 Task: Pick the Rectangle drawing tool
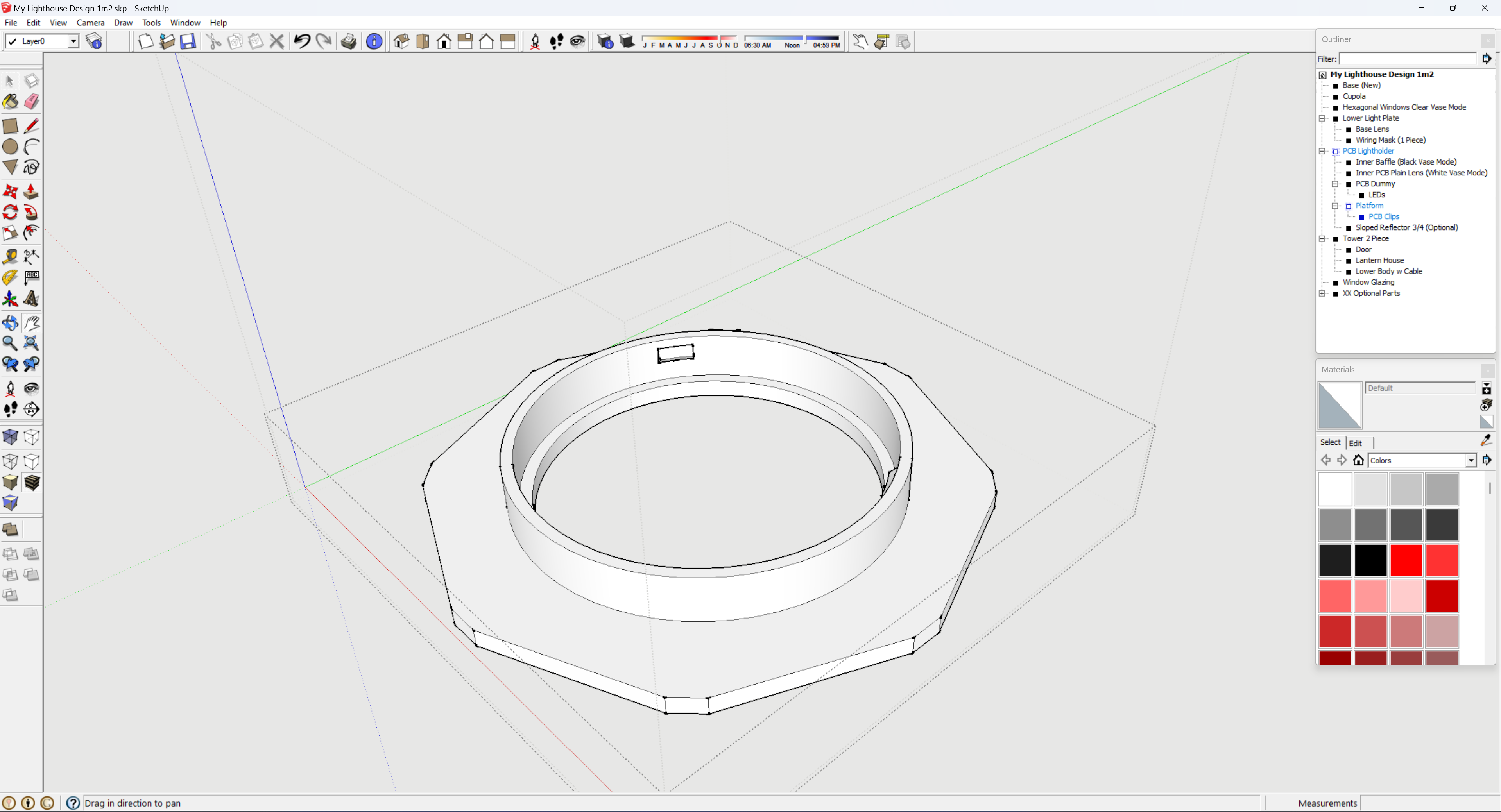pos(11,126)
